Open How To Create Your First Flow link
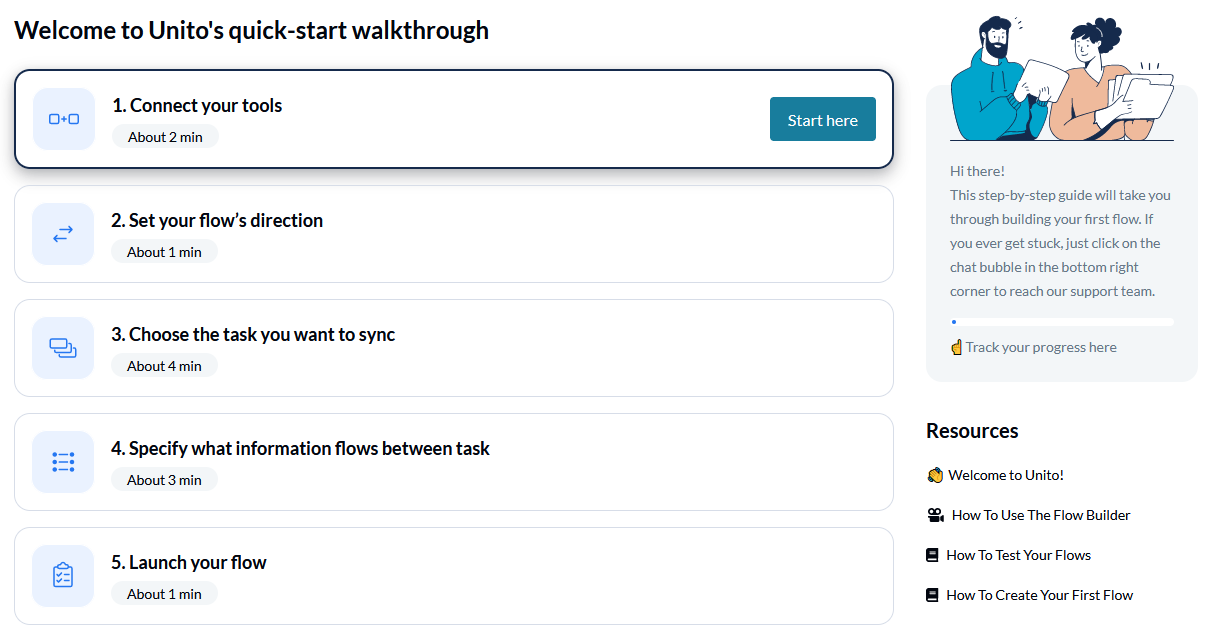Screen dimensions: 1210x633 click(x=1039, y=595)
